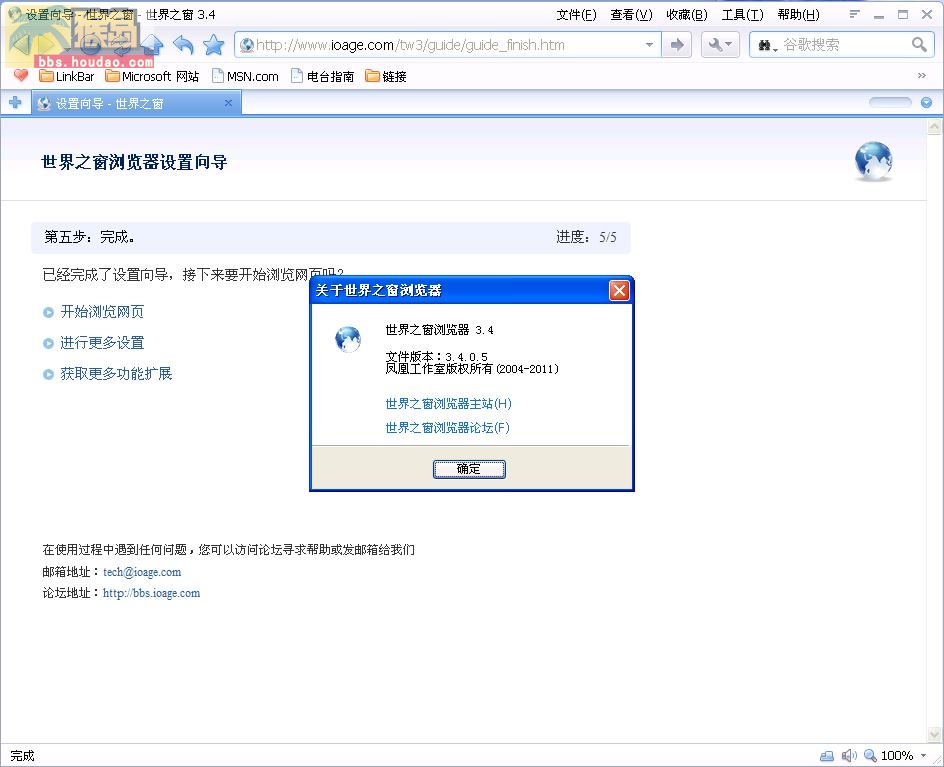Viewport: 944px width, 767px height.
Task: Open the 世界之窗浏览器主站(H) link
Action: (449, 403)
